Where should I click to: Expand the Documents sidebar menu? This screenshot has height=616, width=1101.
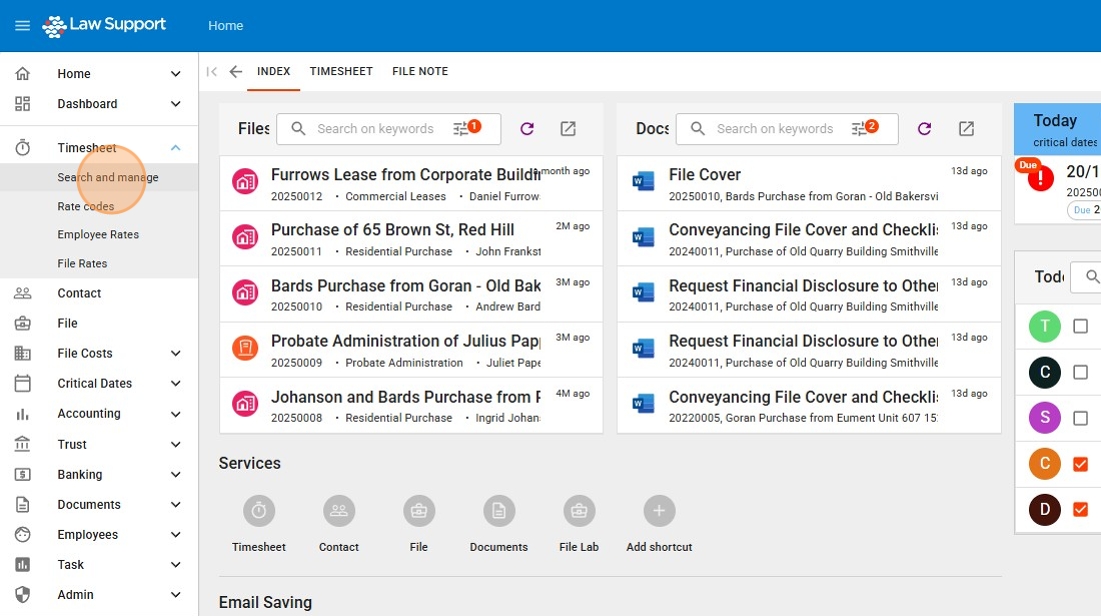click(x=176, y=505)
